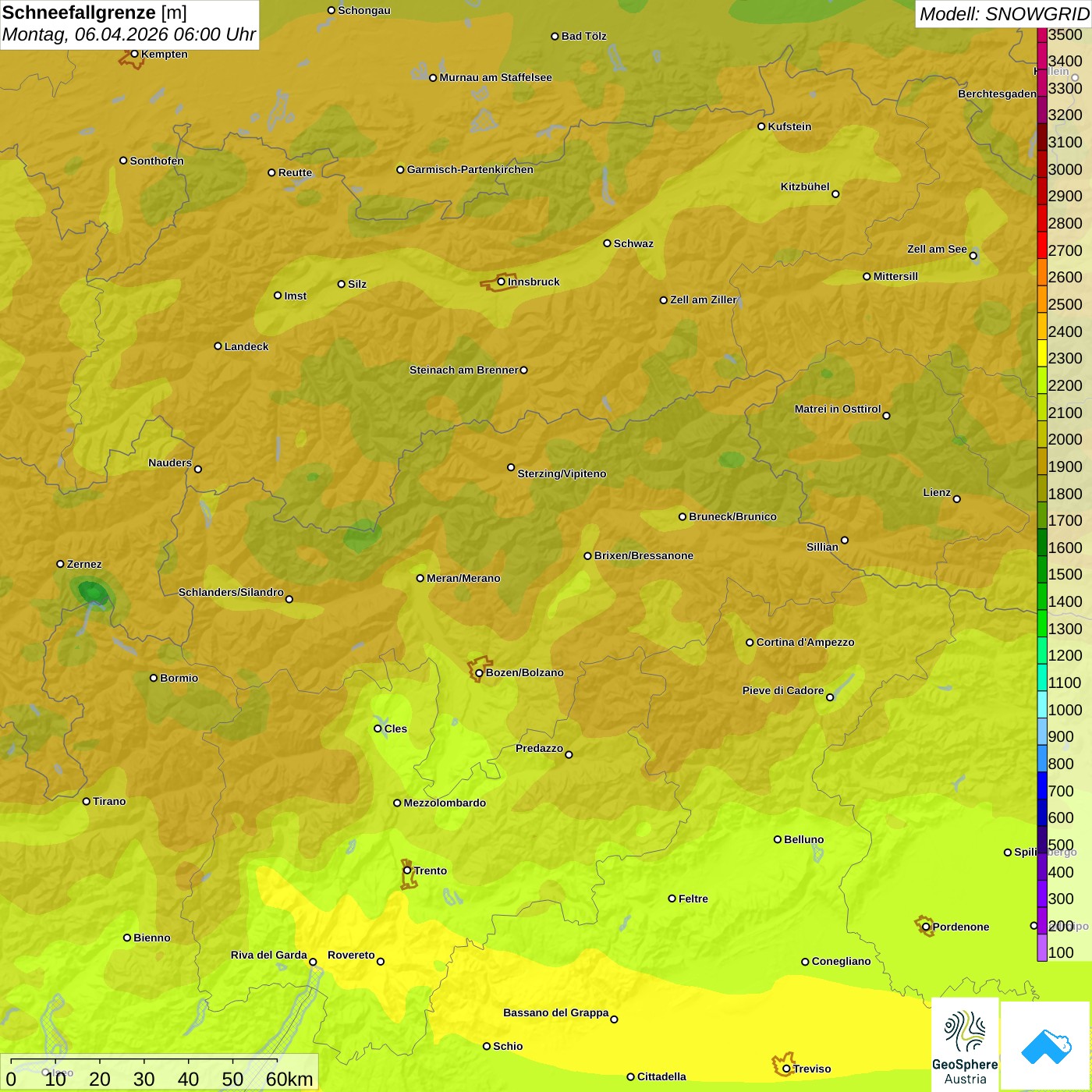This screenshot has height=1092, width=1092.
Task: Click the Lienz location dot
Action: click(x=957, y=499)
